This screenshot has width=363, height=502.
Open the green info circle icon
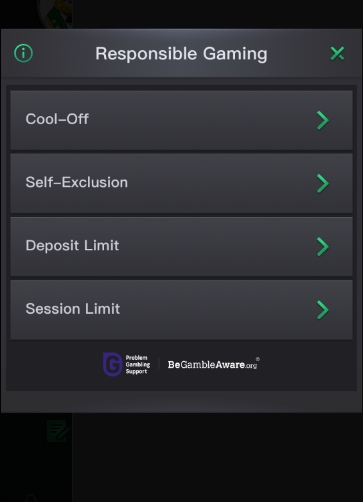click(23, 53)
